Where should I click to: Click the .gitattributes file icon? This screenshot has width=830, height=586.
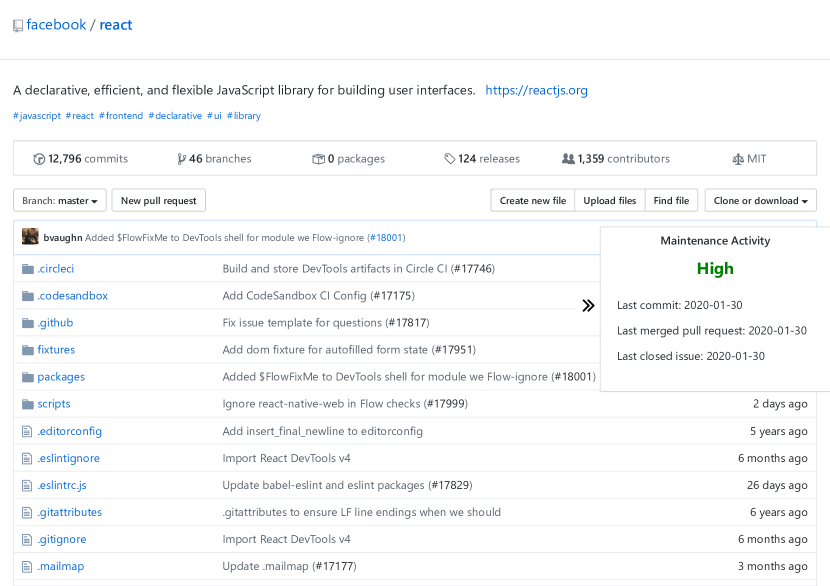click(x=27, y=512)
